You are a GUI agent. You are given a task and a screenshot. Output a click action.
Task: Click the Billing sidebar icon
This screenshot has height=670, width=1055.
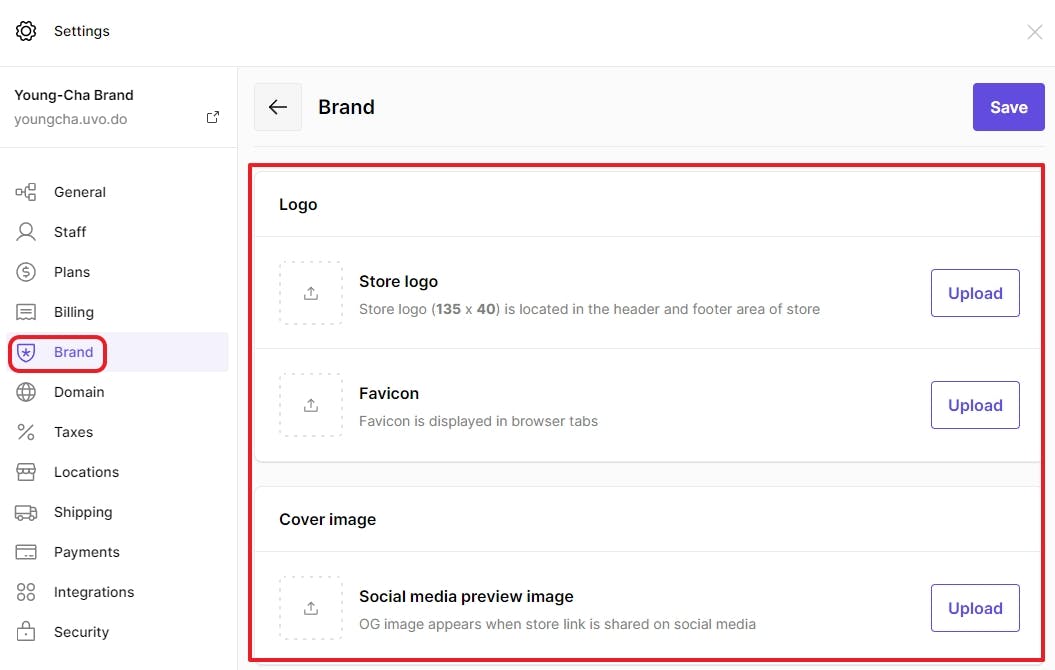[x=26, y=312]
